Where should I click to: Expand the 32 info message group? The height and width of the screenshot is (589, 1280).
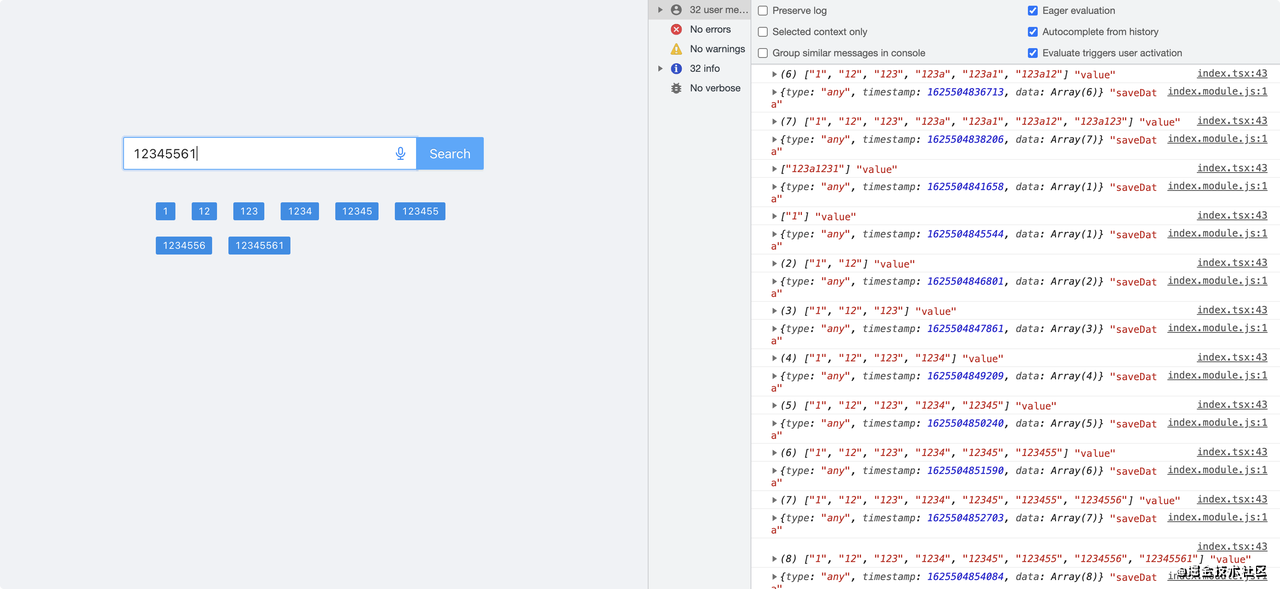pyautogui.click(x=660, y=68)
